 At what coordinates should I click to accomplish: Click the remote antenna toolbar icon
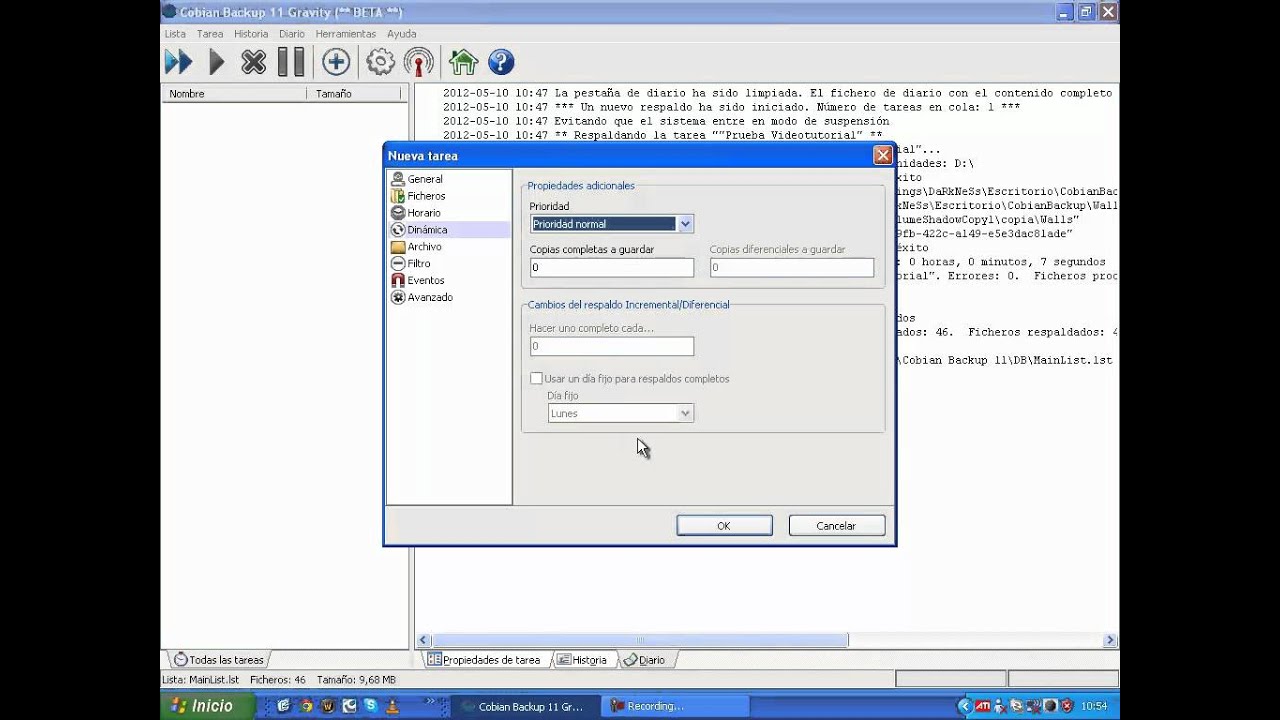pyautogui.click(x=419, y=62)
